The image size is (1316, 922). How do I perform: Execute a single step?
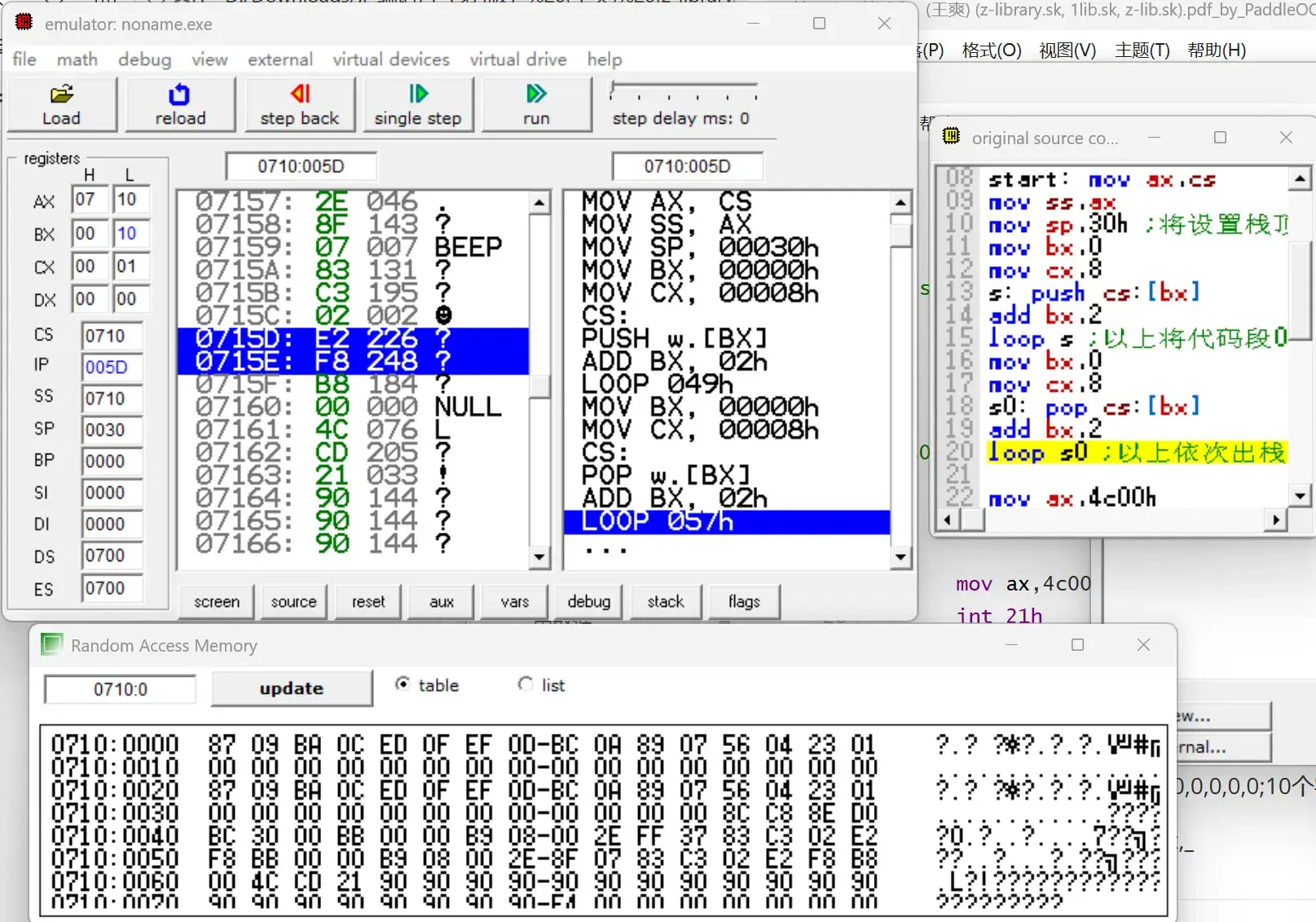(418, 104)
